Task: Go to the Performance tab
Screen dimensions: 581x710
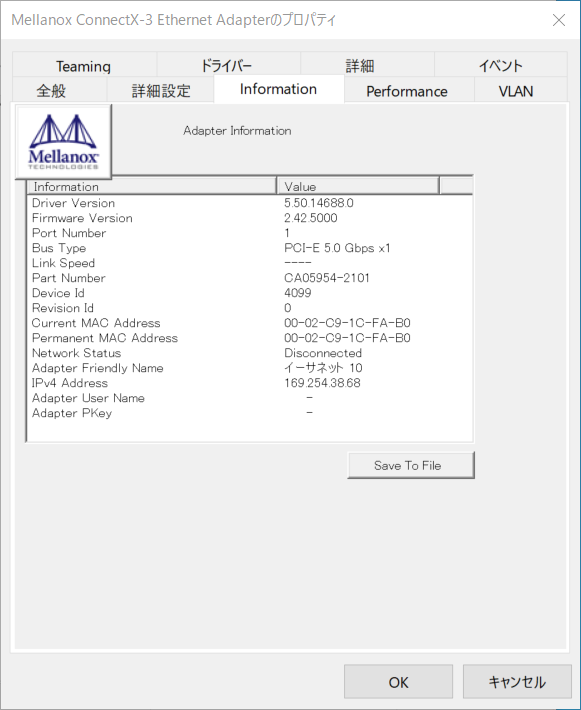Action: click(409, 91)
